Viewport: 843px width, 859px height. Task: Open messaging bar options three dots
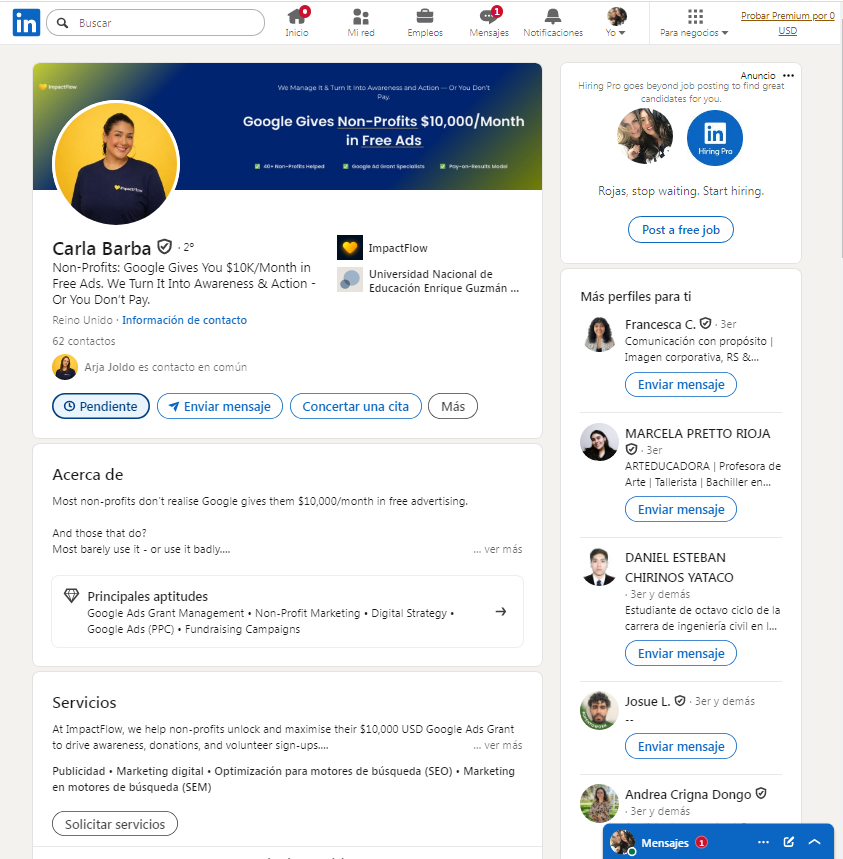click(764, 842)
